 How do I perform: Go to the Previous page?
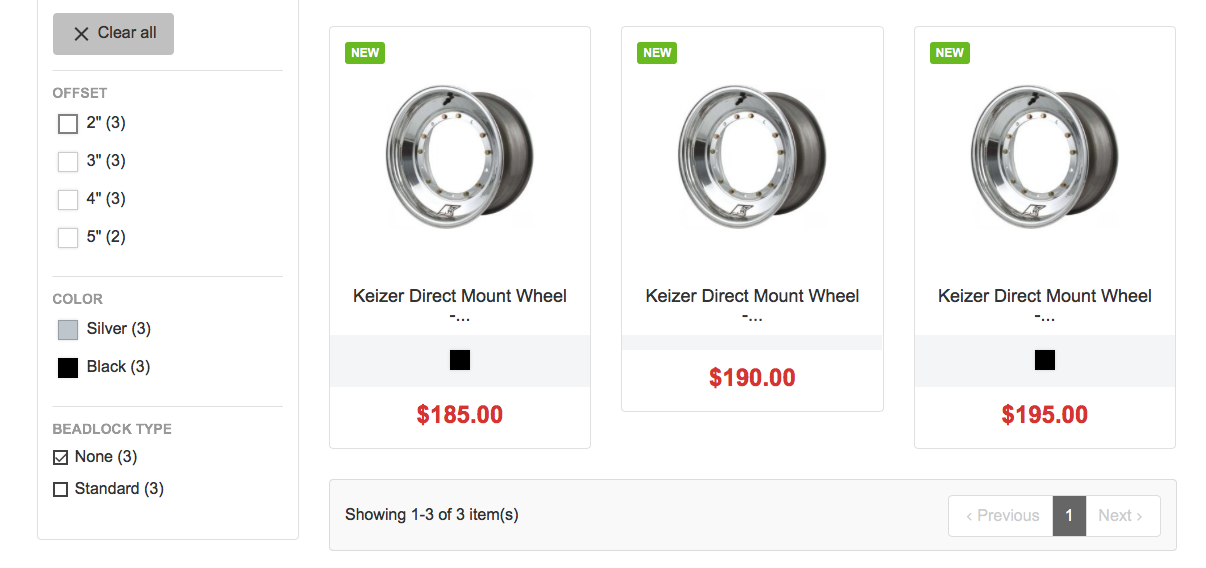tap(1001, 516)
